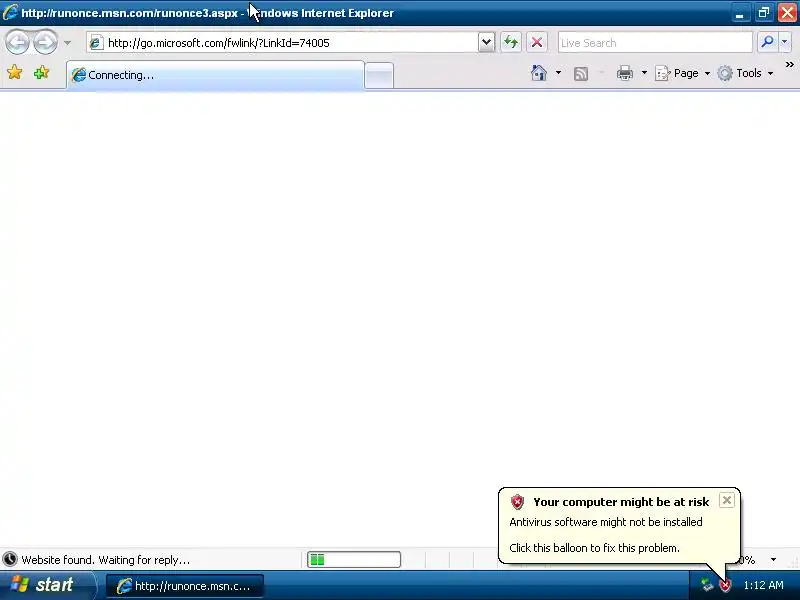Expand the address bar history dropdown
800x600 pixels.
coord(487,42)
